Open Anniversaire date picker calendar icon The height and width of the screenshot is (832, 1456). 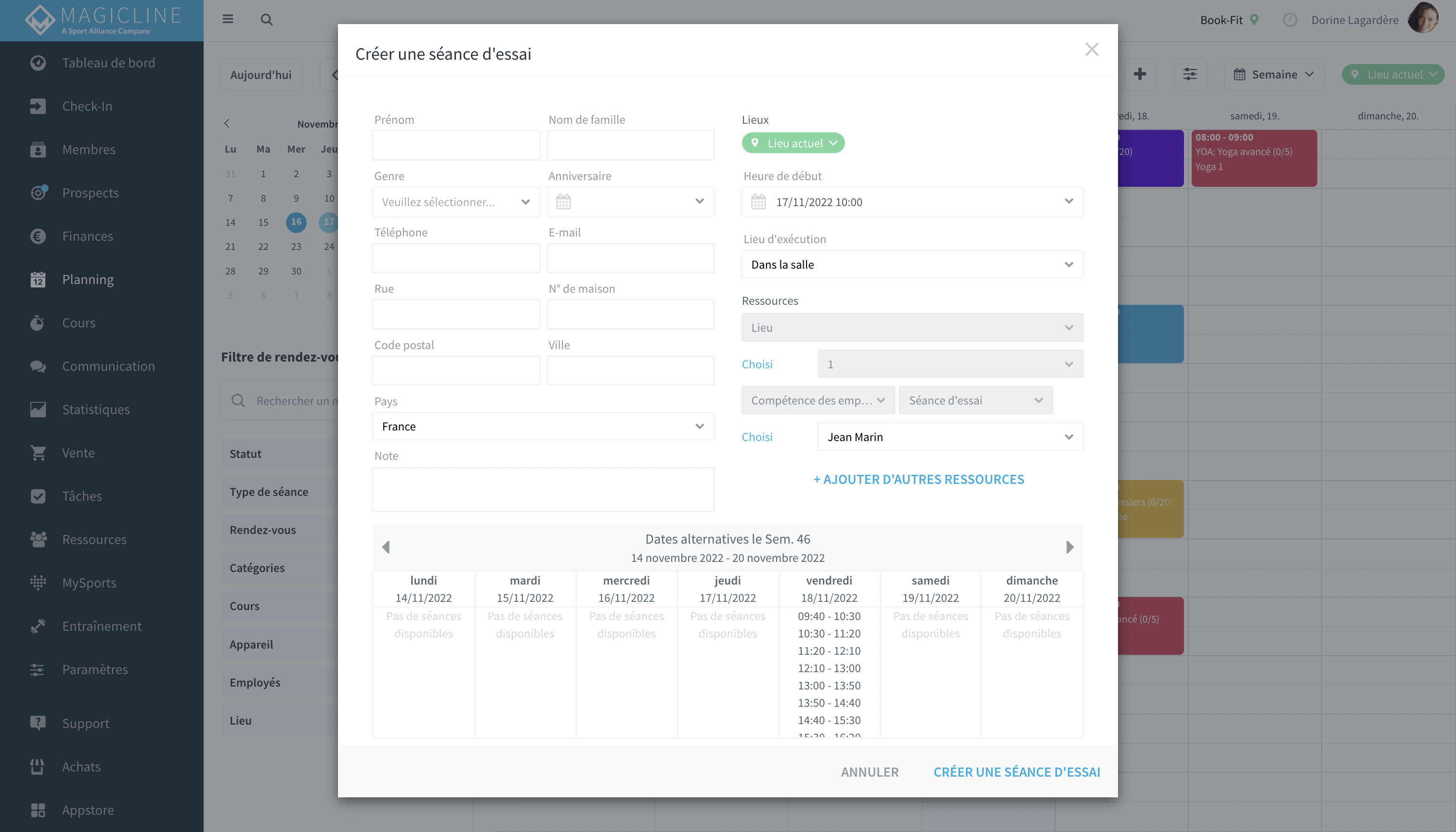point(563,202)
